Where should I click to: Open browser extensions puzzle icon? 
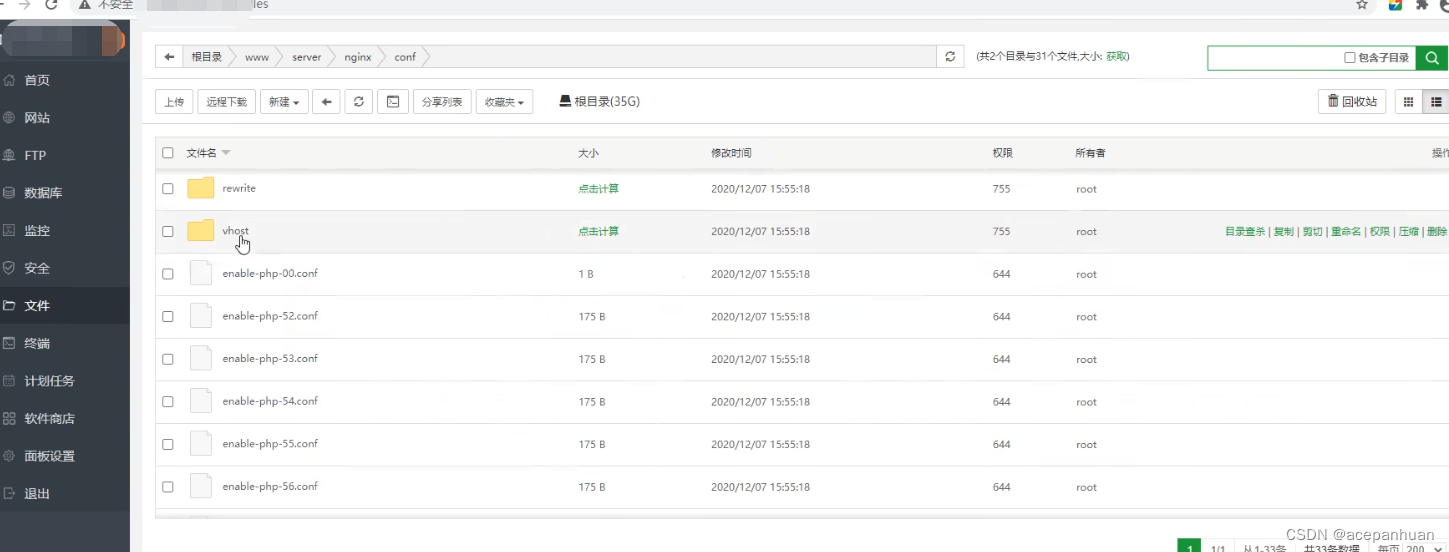(1422, 5)
